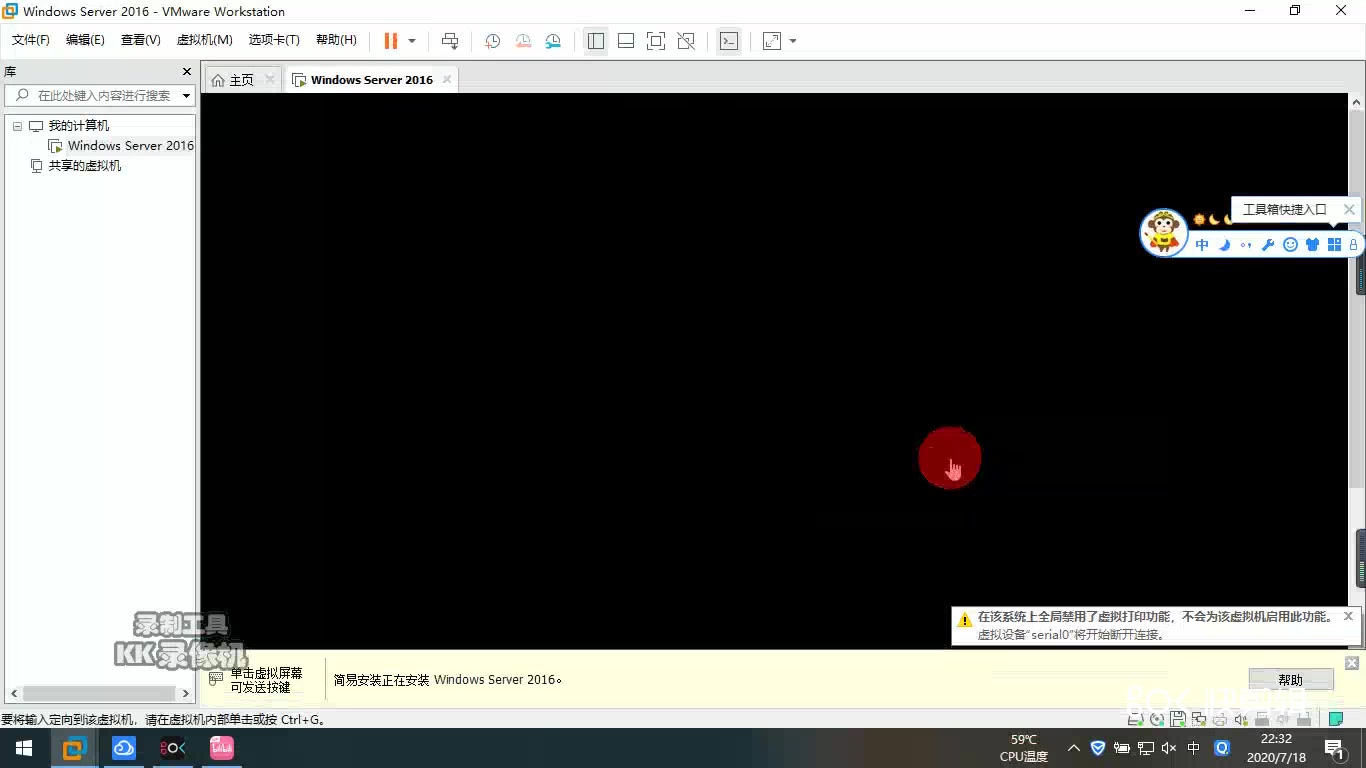Open the wrench tools icon on IME bar
The width and height of the screenshot is (1366, 768).
(1268, 245)
